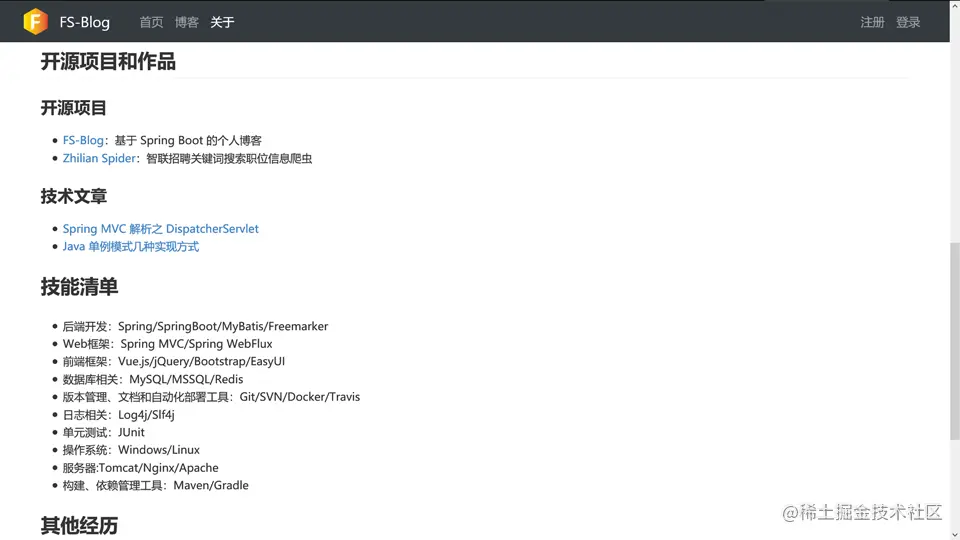The width and height of the screenshot is (960, 540).
Task: Open the 博客 navigation item
Action: [187, 22]
